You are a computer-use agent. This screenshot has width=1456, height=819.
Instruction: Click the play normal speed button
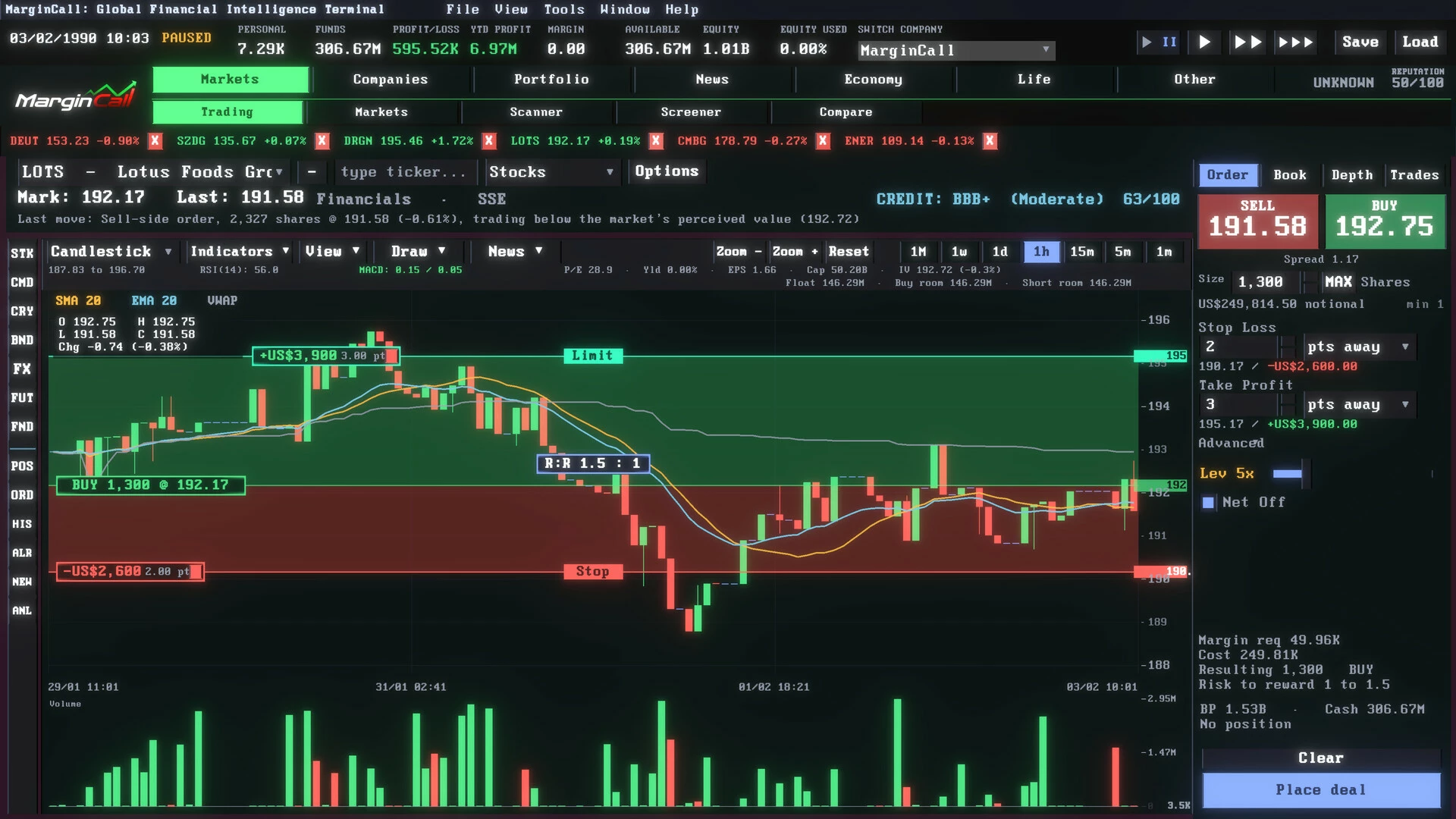pyautogui.click(x=1204, y=42)
